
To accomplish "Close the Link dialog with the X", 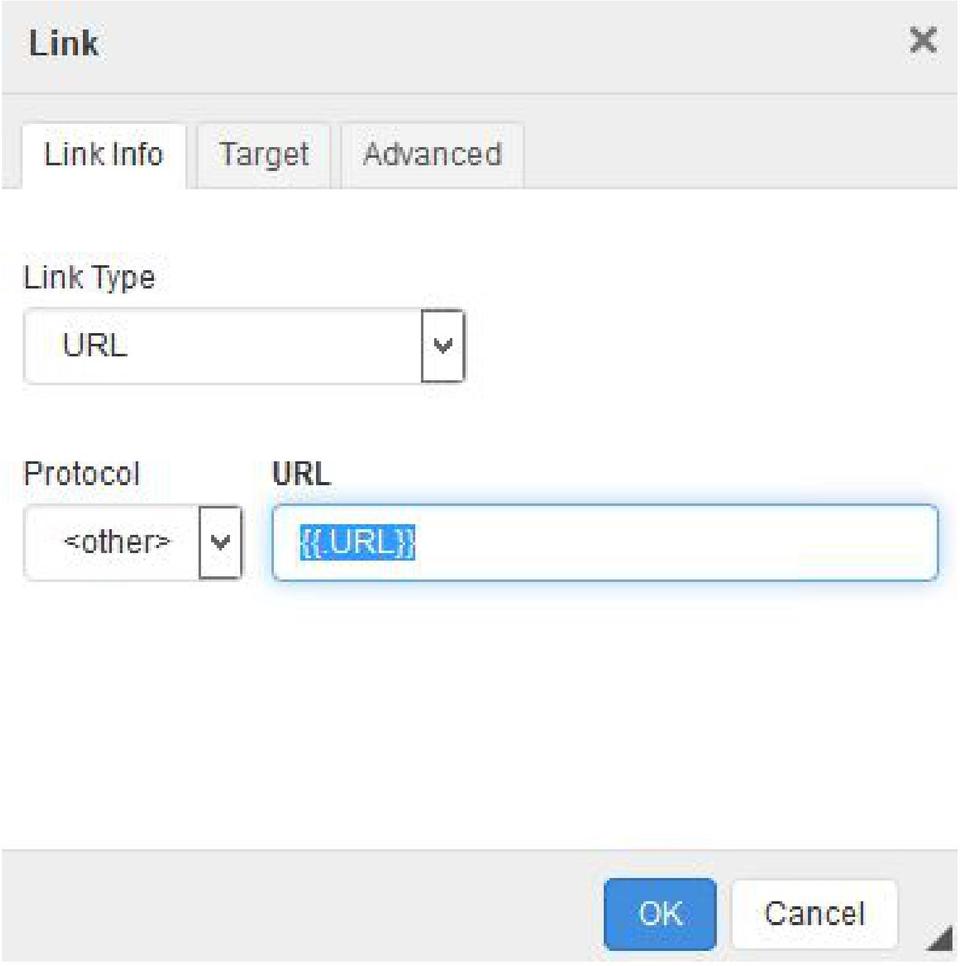I will coord(922,41).
